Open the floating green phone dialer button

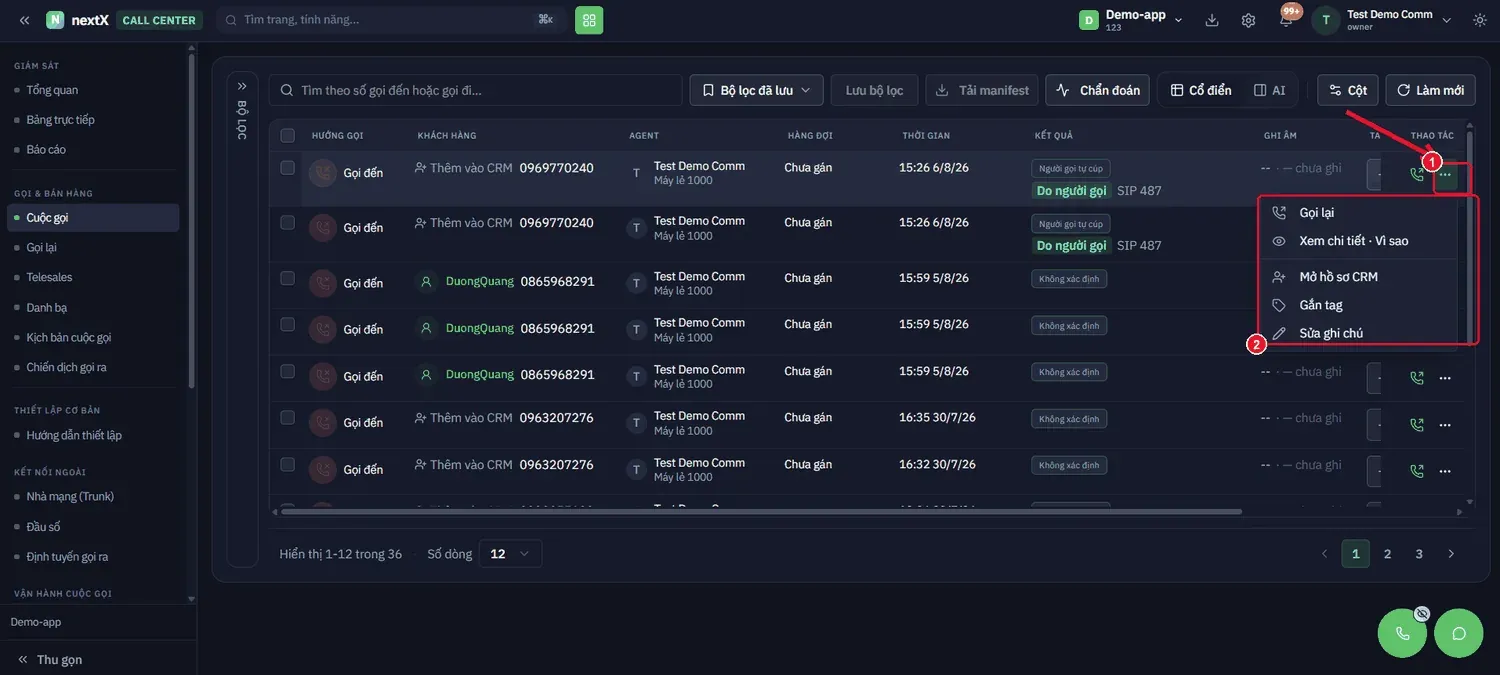pos(1402,633)
